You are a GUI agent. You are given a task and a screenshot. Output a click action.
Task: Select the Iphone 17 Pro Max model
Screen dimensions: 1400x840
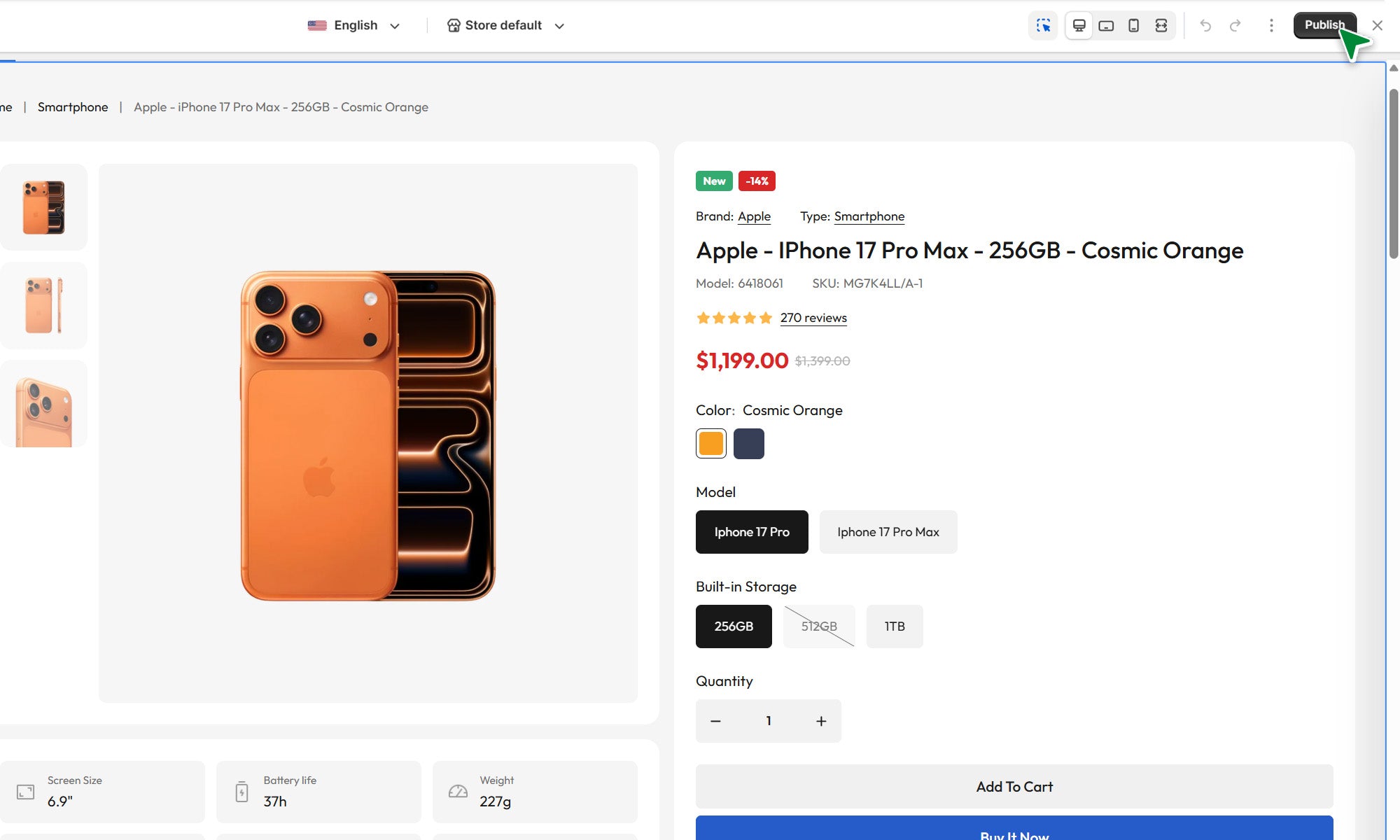coord(888,532)
